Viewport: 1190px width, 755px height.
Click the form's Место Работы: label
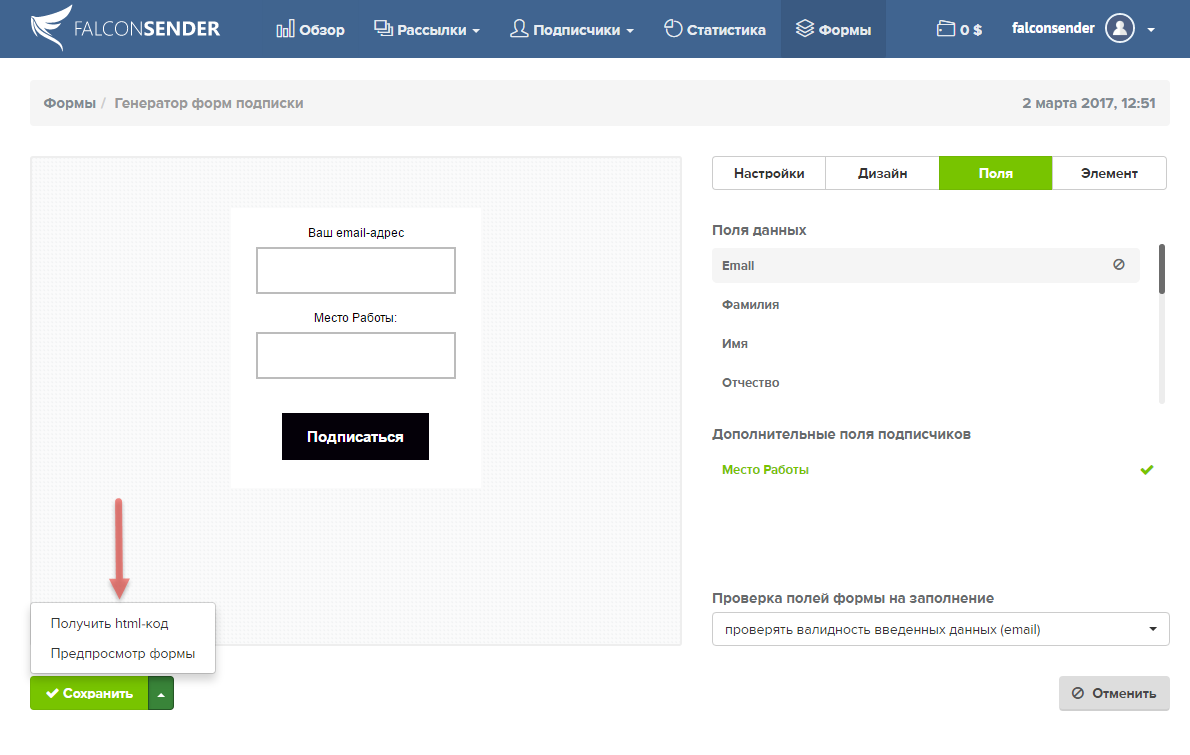355,318
